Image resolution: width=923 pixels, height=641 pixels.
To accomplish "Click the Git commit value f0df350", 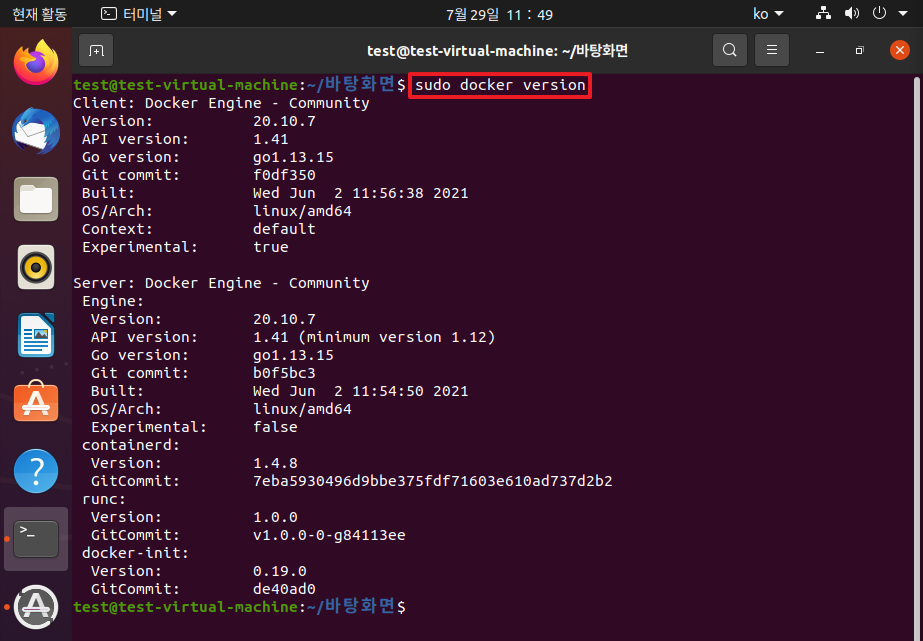I will pos(284,175).
